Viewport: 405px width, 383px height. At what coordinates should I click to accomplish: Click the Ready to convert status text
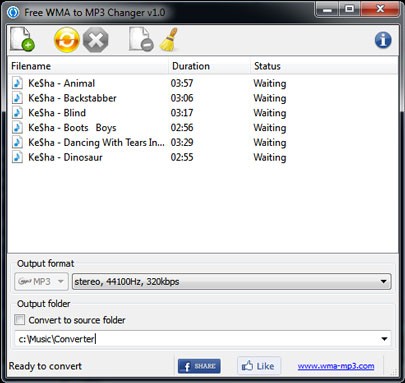45,366
